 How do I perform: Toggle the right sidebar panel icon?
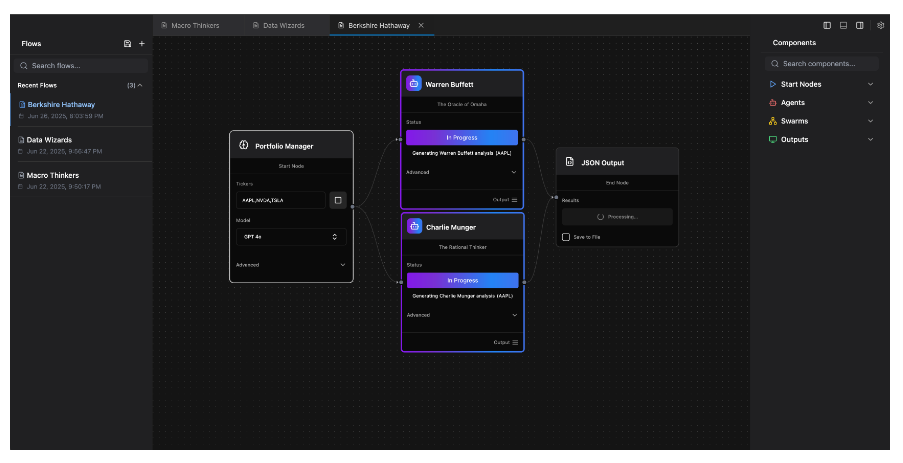point(859,25)
